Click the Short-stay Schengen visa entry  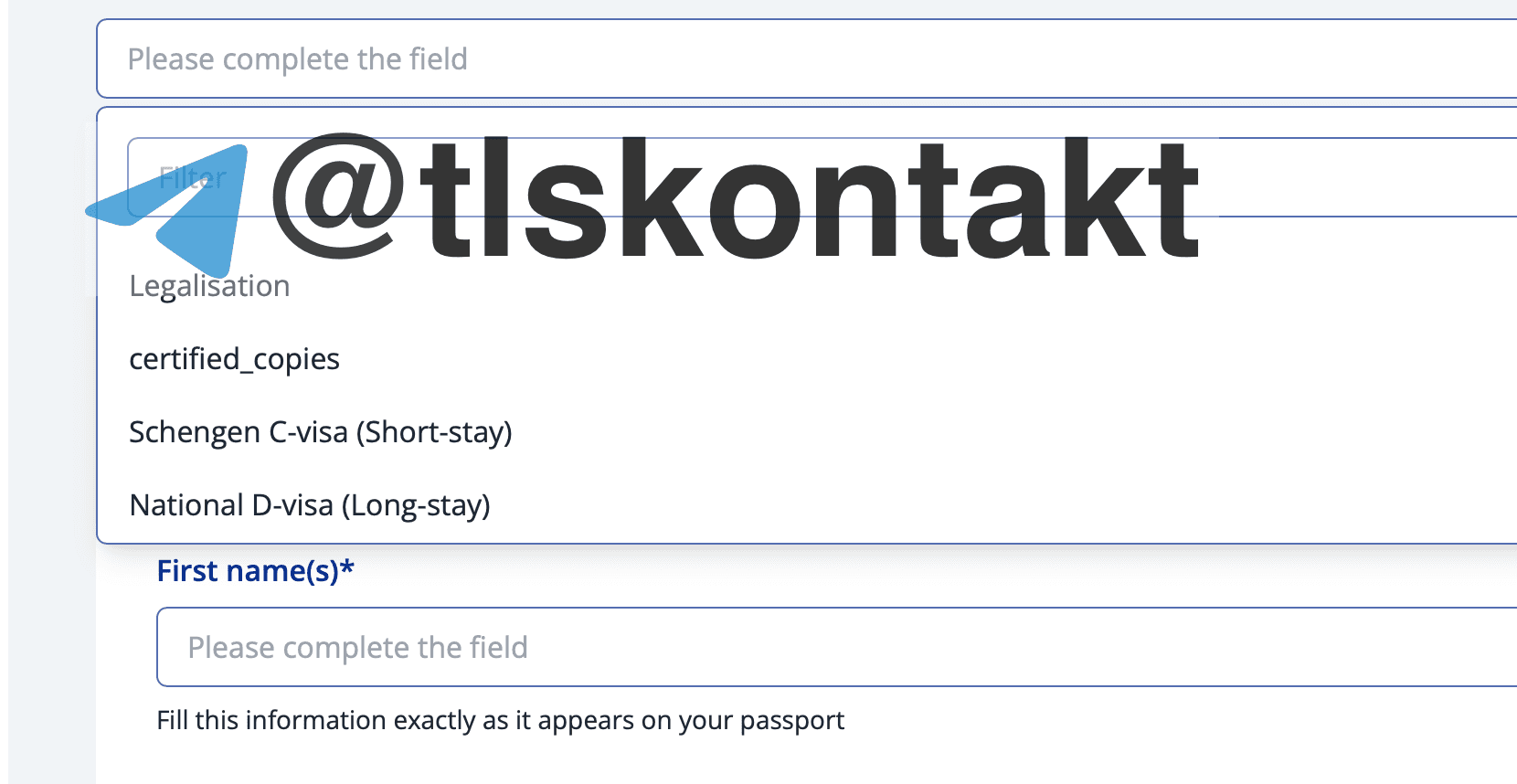point(320,432)
